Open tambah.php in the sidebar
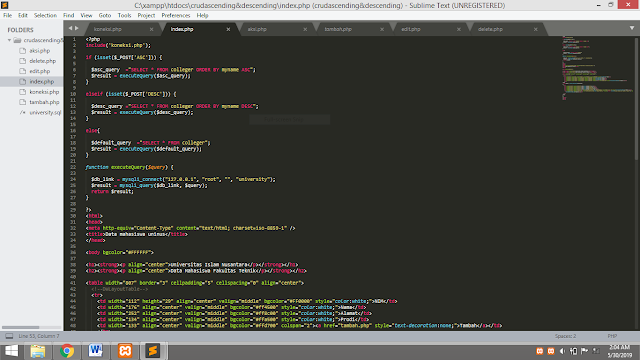This screenshot has width=640, height=360. pos(44,102)
